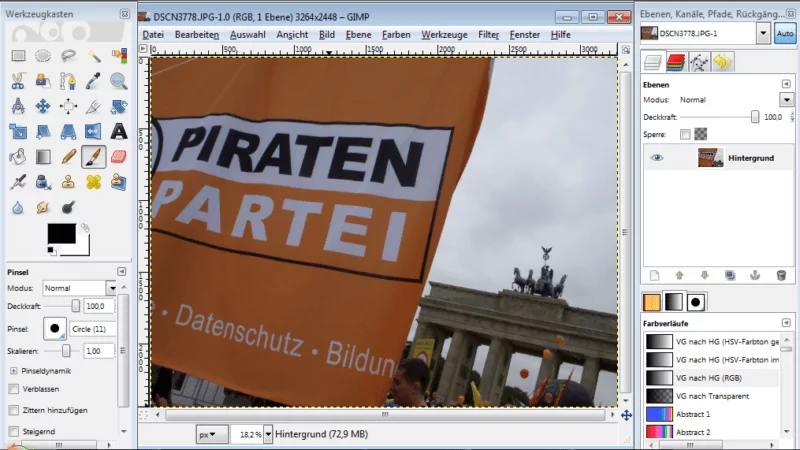Image resolution: width=800 pixels, height=450 pixels.
Task: Enable the Zittern hinzufügen checkbox
Action: (14, 410)
